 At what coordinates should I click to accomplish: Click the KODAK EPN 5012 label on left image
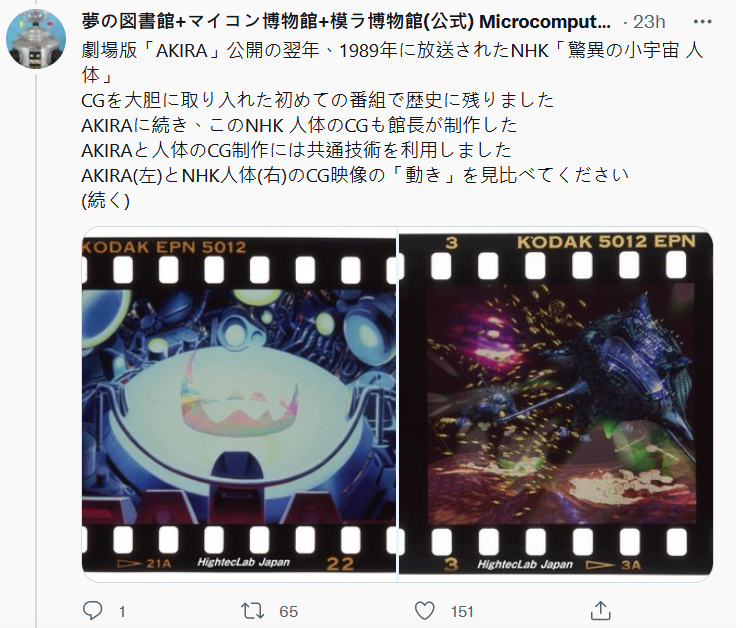tap(164, 247)
